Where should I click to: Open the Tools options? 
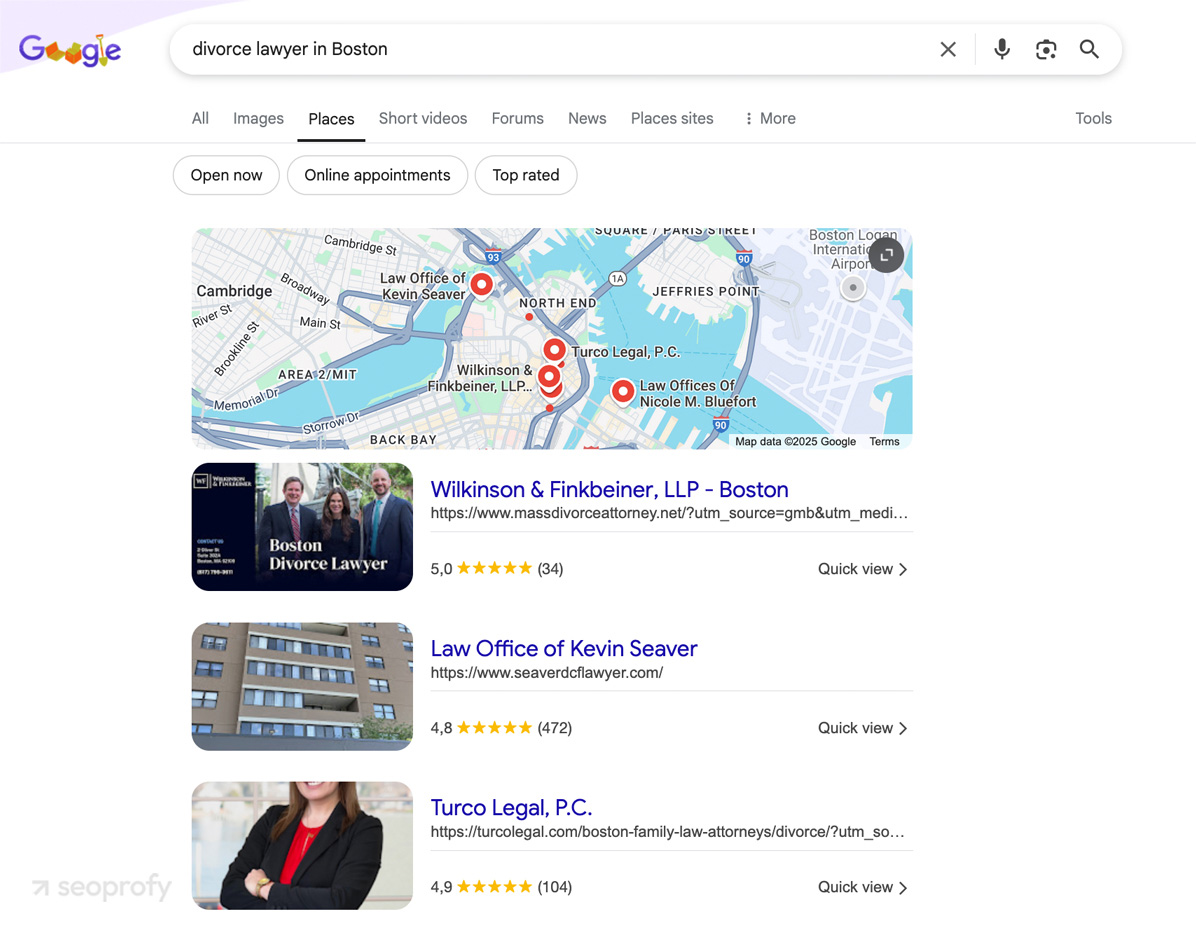tap(1093, 118)
